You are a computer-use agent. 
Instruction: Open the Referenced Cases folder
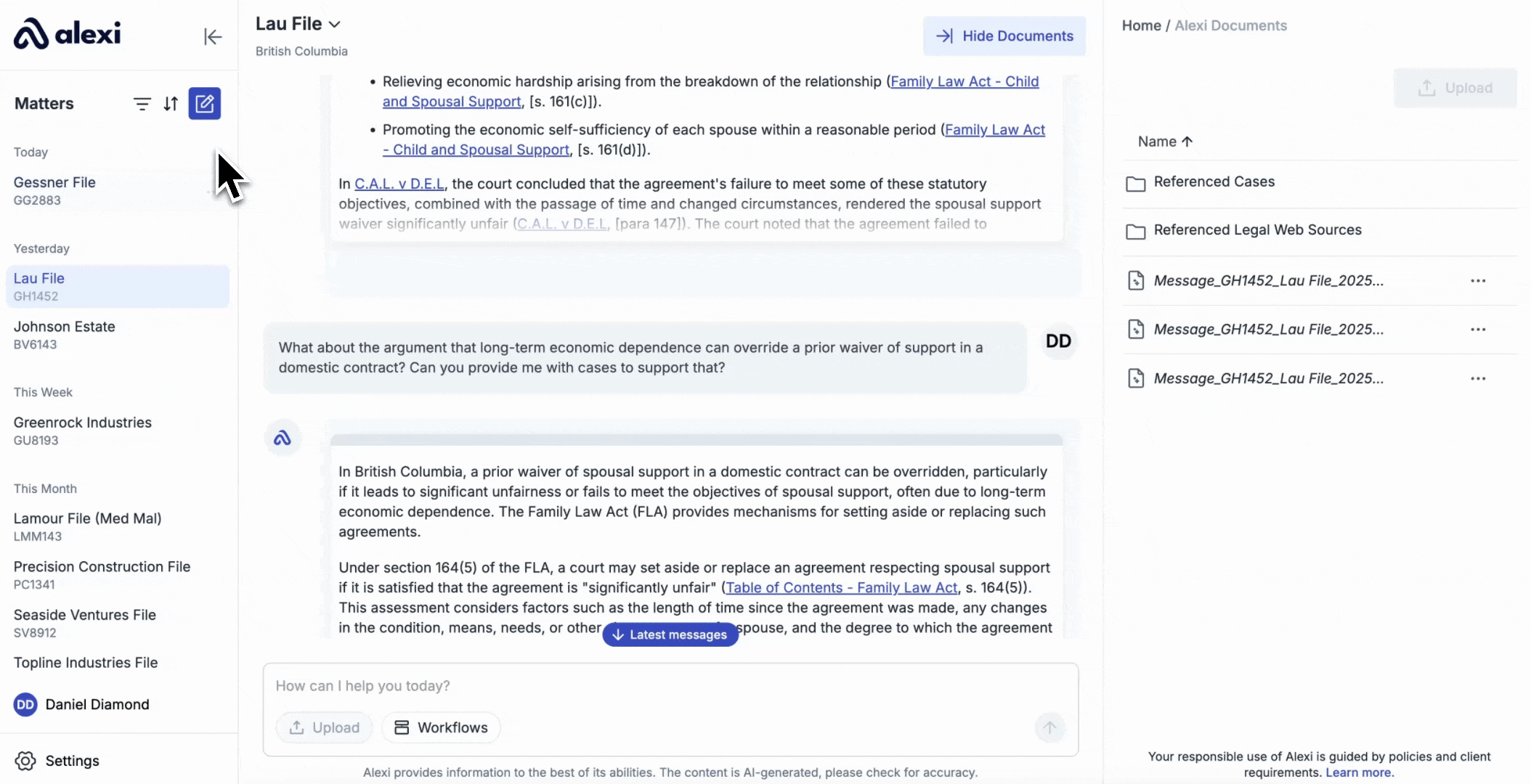click(x=1214, y=182)
